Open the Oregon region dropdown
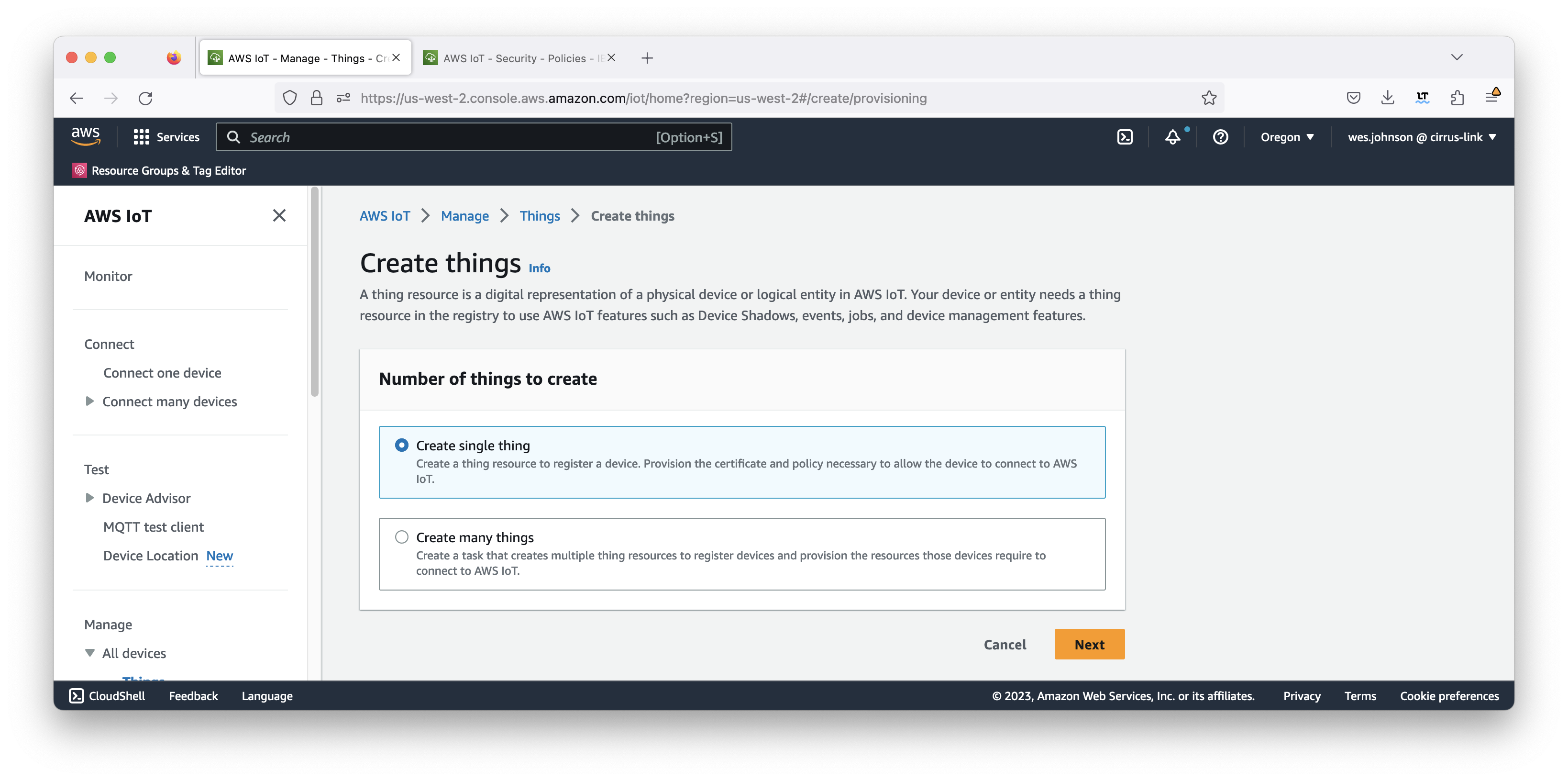 (x=1287, y=137)
